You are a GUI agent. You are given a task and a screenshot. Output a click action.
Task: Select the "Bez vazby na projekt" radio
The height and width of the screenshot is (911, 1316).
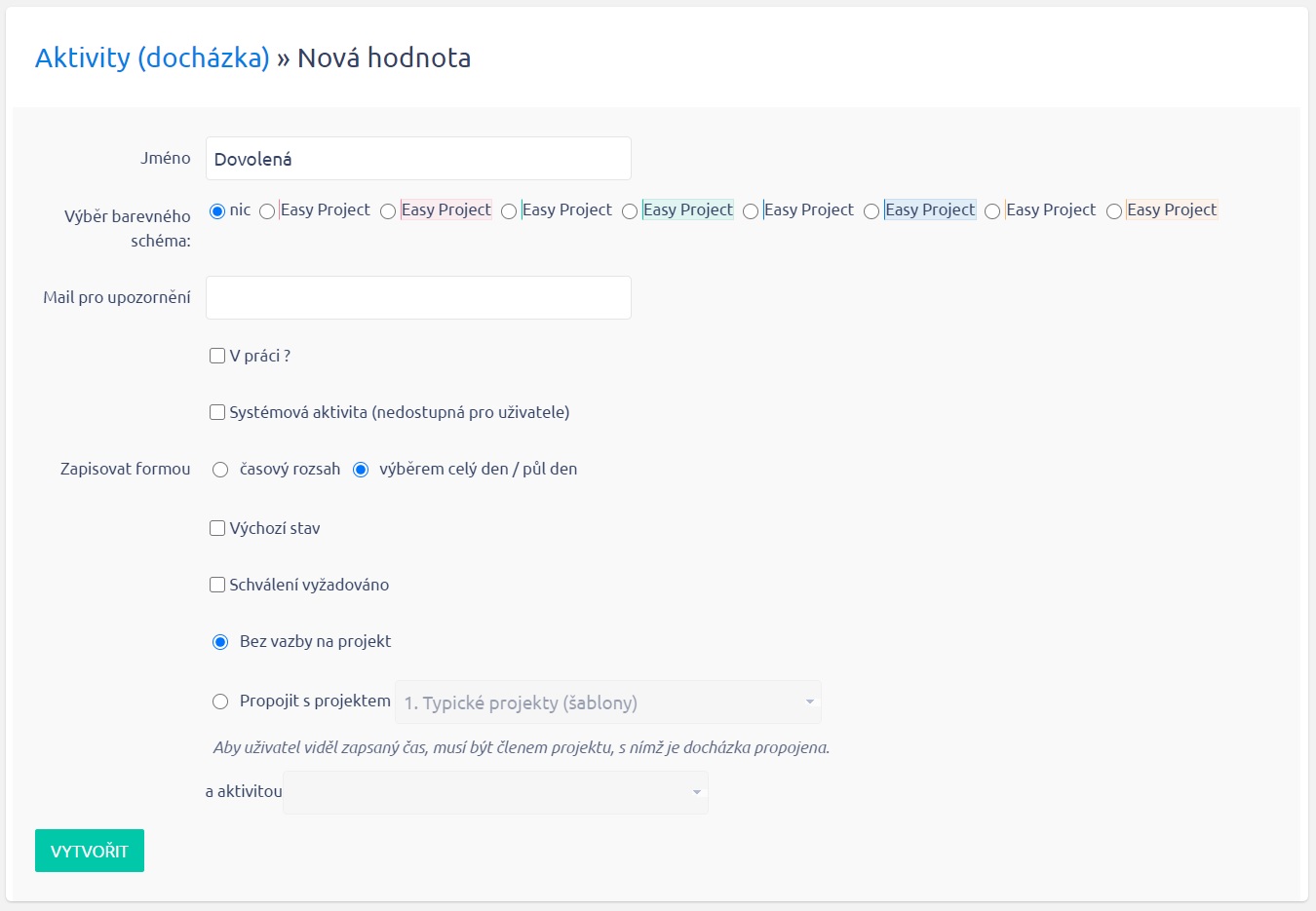pos(220,642)
